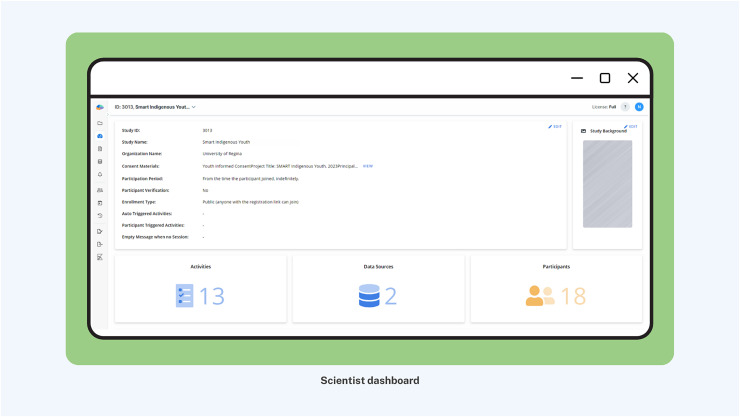Open the Participants card showing 18
Screen dimensions: 740x417
click(x=556, y=289)
